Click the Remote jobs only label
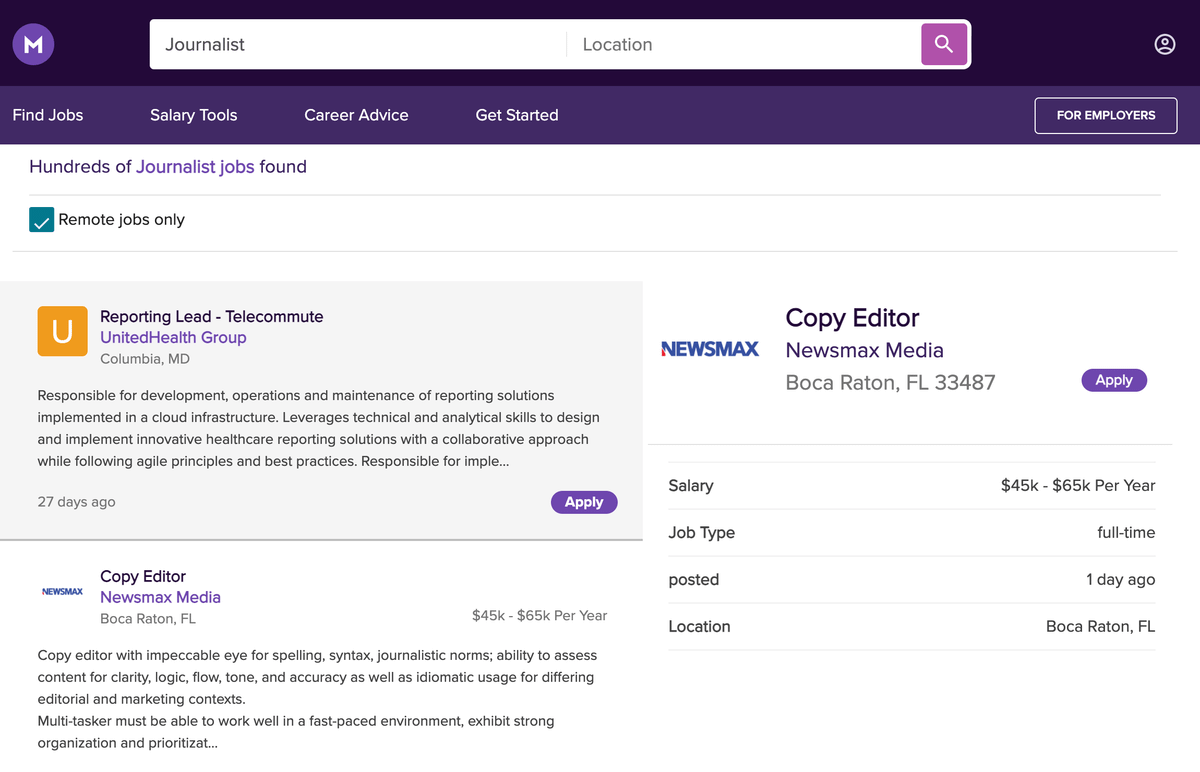1200x772 pixels. pos(122,220)
